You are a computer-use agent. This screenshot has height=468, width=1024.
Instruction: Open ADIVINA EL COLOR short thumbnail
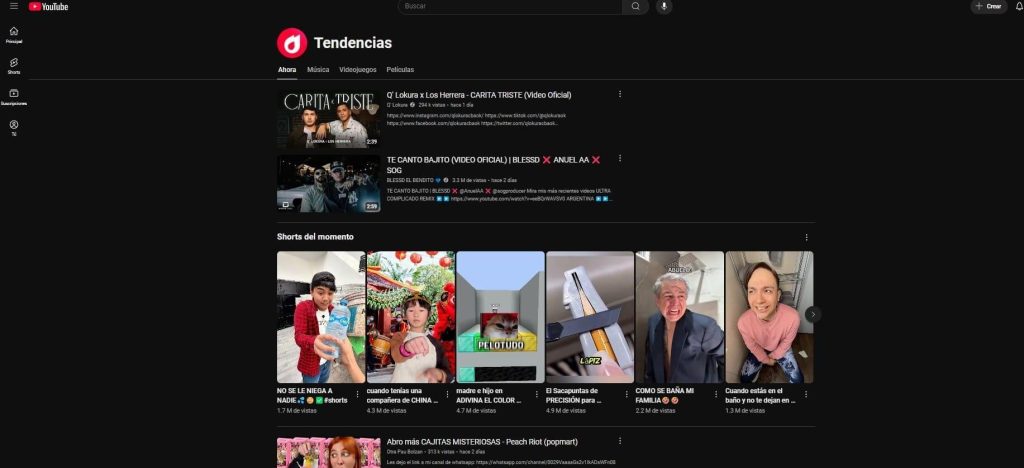pyautogui.click(x=500, y=317)
